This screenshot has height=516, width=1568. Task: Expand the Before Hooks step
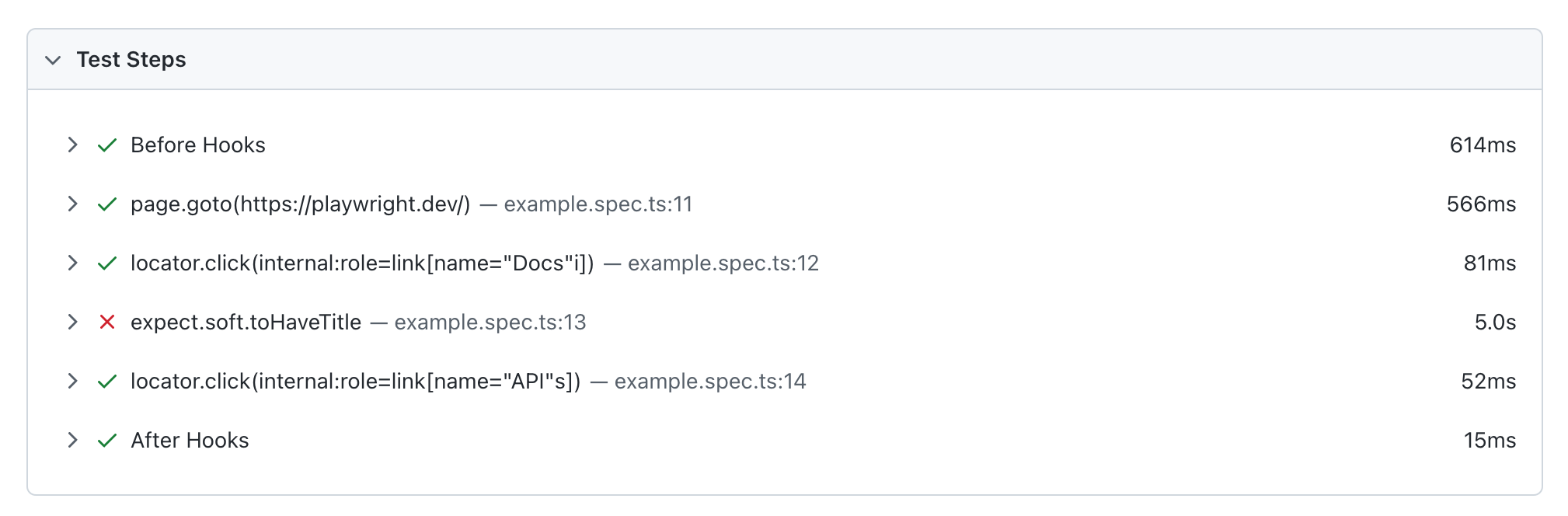click(x=72, y=145)
